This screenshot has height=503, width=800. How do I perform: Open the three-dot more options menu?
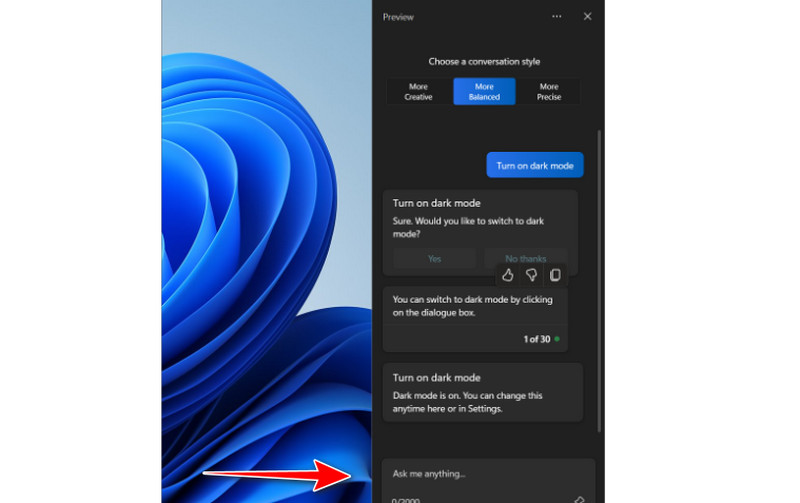pyautogui.click(x=557, y=16)
